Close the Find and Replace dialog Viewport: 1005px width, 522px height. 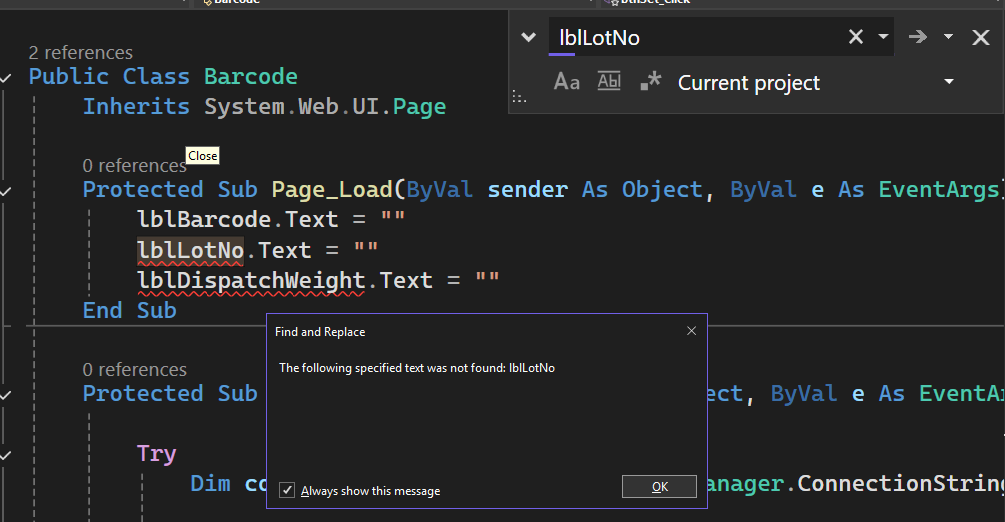pyautogui.click(x=691, y=331)
